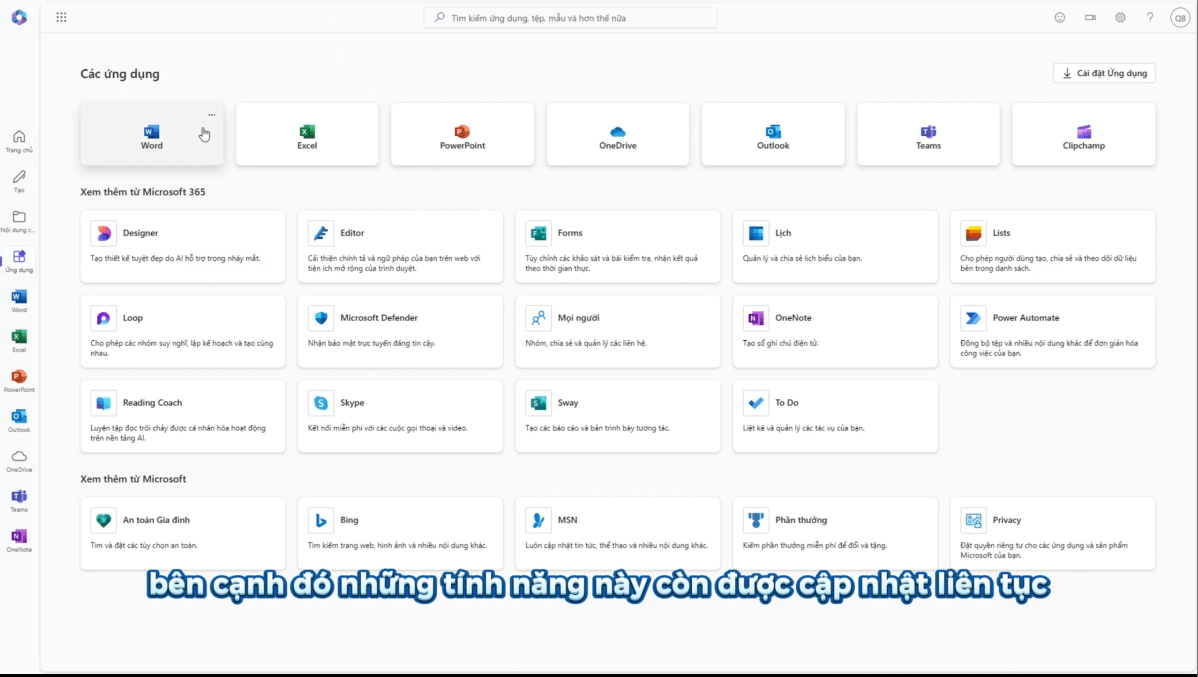Select Ứng dụng in the sidebar
The height and width of the screenshot is (677, 1198).
tap(19, 261)
